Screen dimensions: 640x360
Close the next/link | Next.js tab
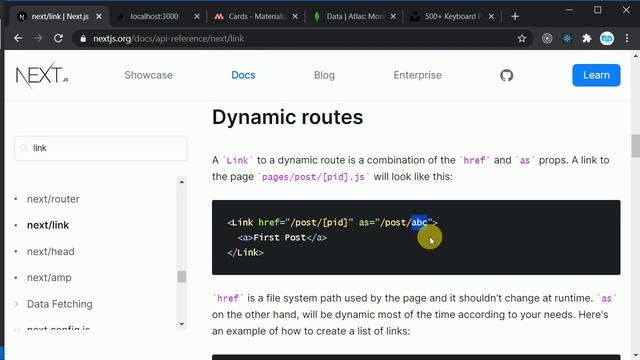[x=99, y=16]
